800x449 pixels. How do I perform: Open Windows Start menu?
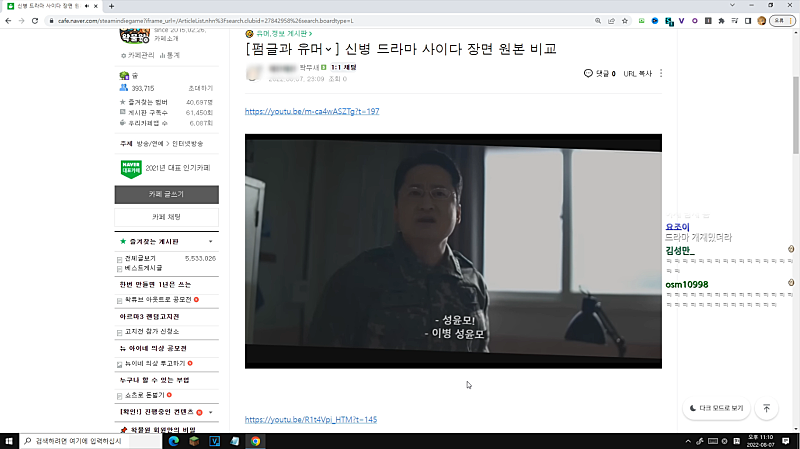click(x=9, y=441)
